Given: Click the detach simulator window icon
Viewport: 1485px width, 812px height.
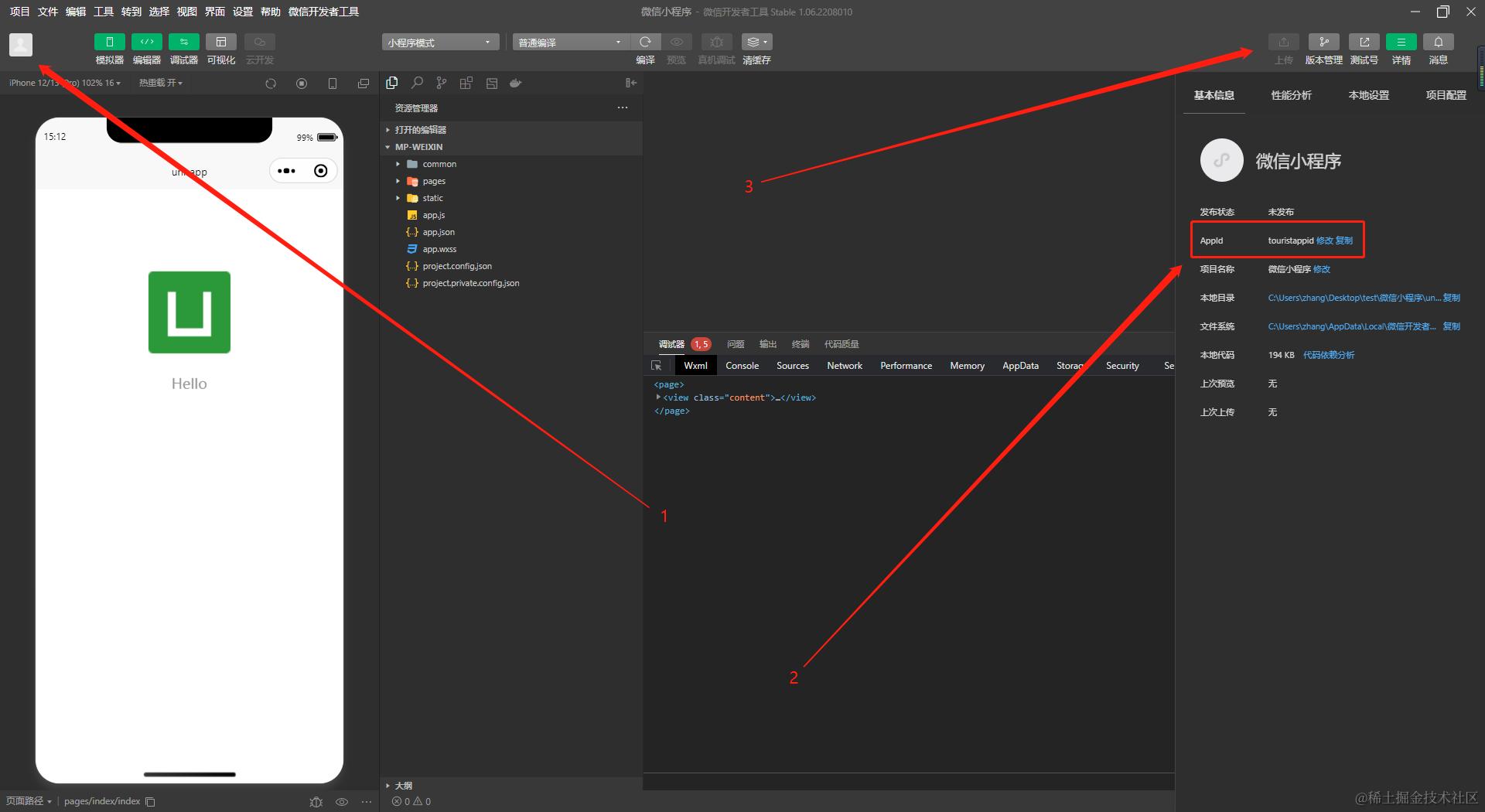Looking at the screenshot, I should point(364,84).
